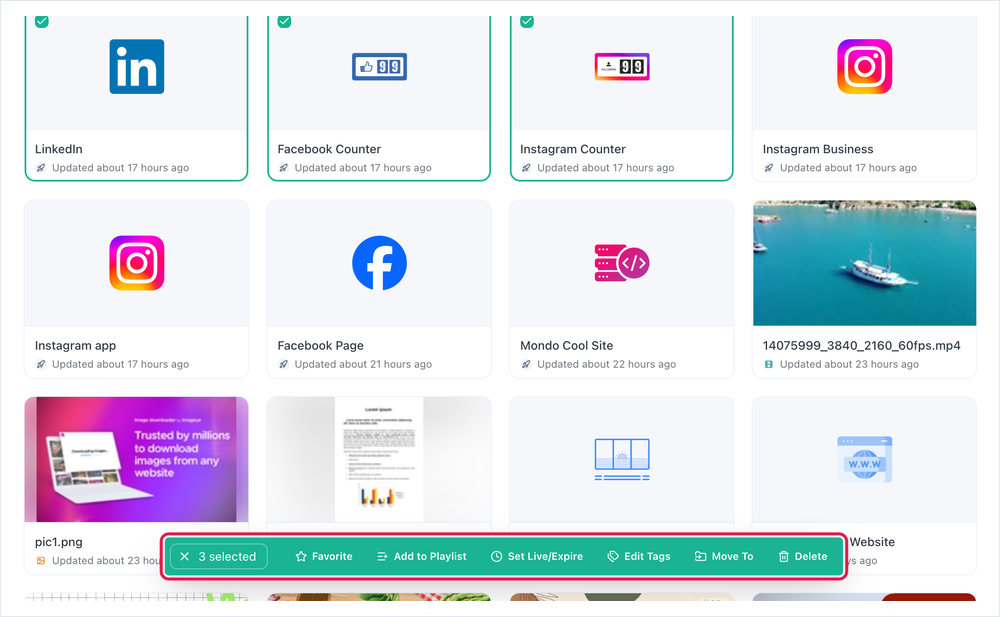Click the star icon beside Favorite
Image resolution: width=1000 pixels, height=617 pixels.
pos(301,556)
